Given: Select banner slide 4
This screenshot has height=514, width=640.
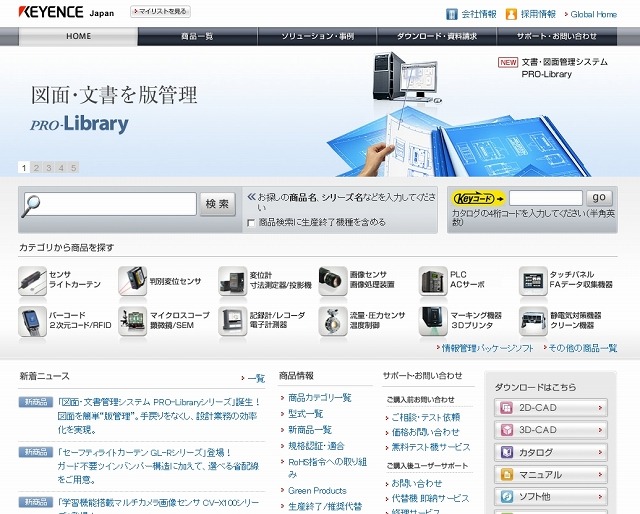Looking at the screenshot, I should pos(61,167).
